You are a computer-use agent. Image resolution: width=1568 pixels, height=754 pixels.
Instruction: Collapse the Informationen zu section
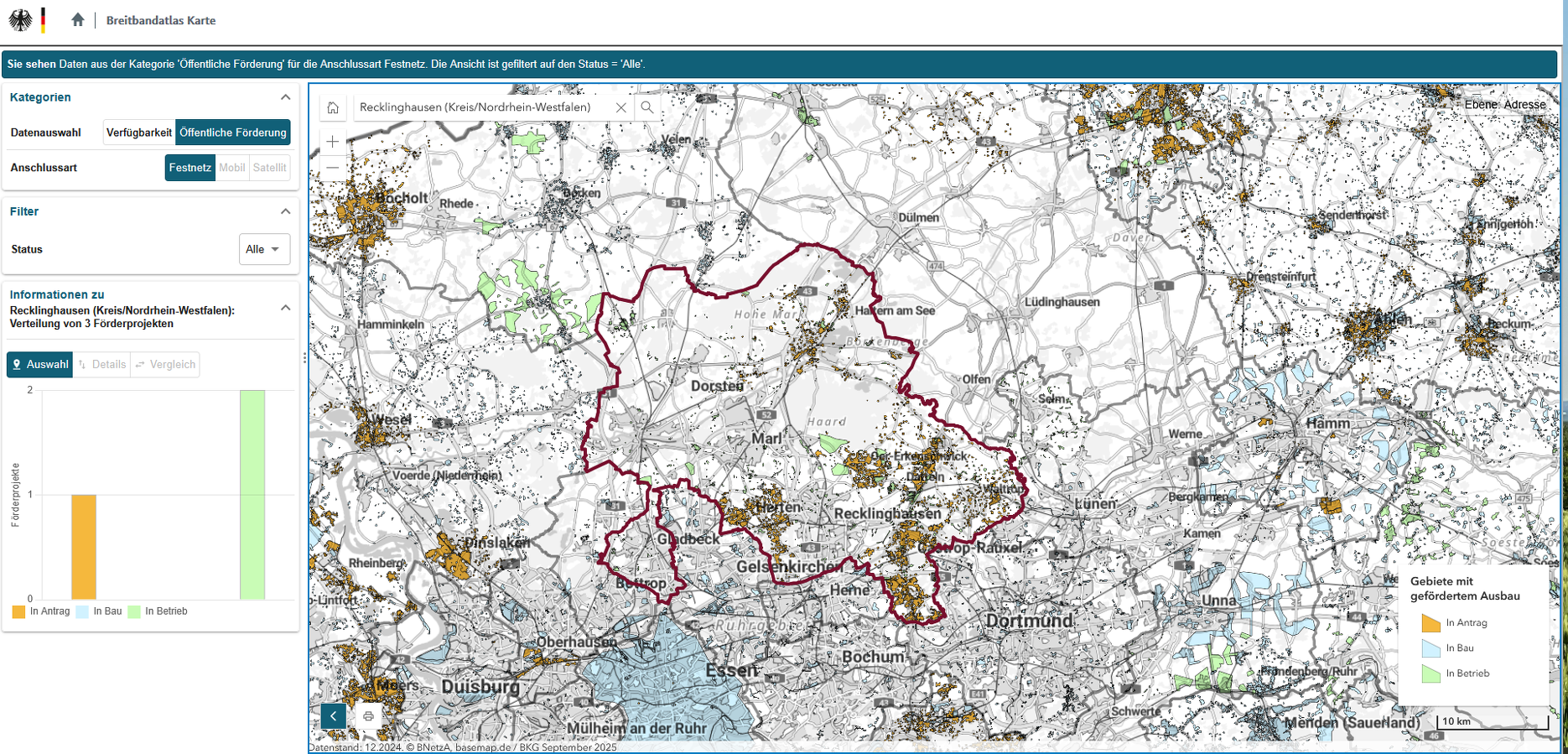pyautogui.click(x=285, y=308)
